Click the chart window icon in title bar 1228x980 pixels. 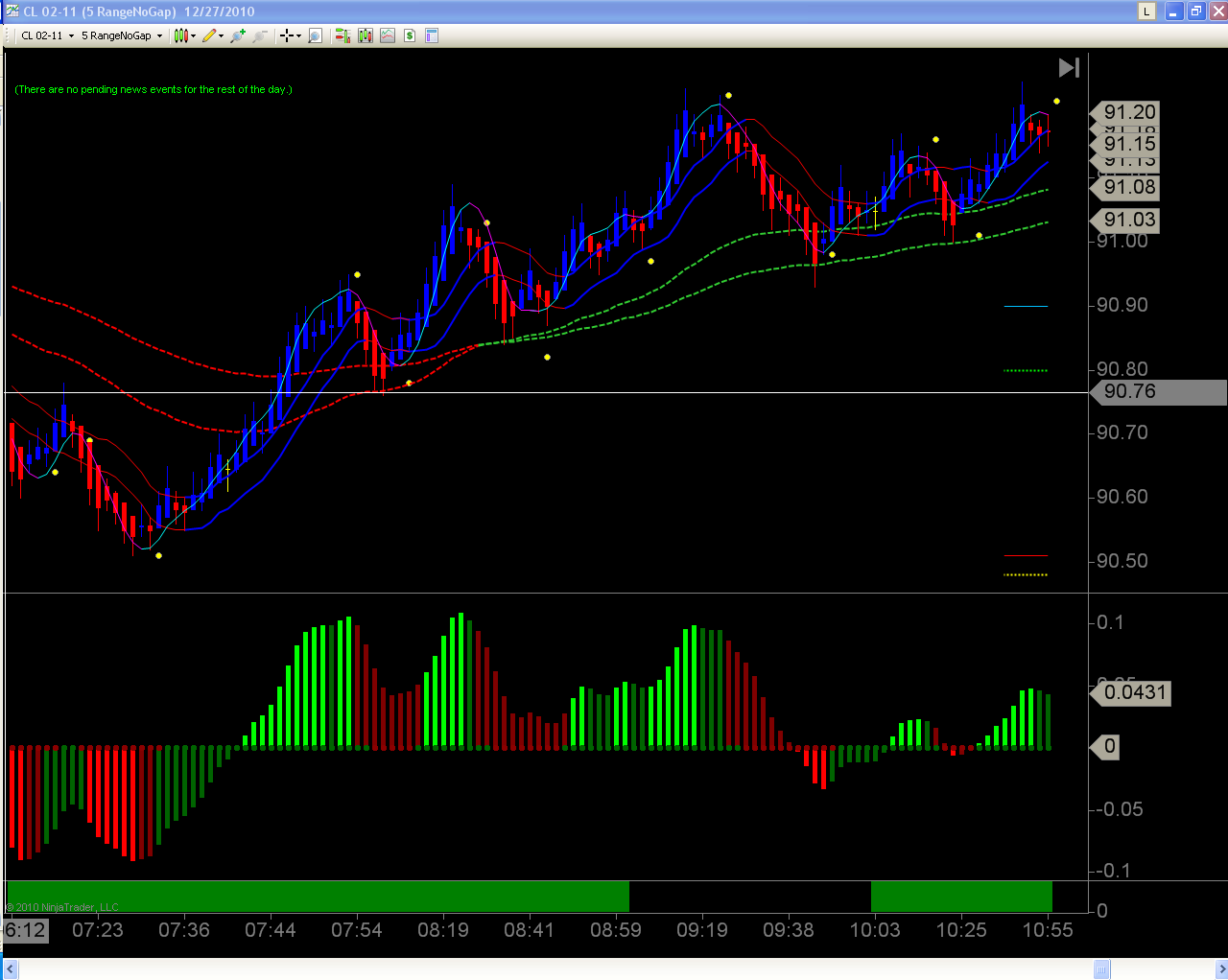tap(12, 12)
